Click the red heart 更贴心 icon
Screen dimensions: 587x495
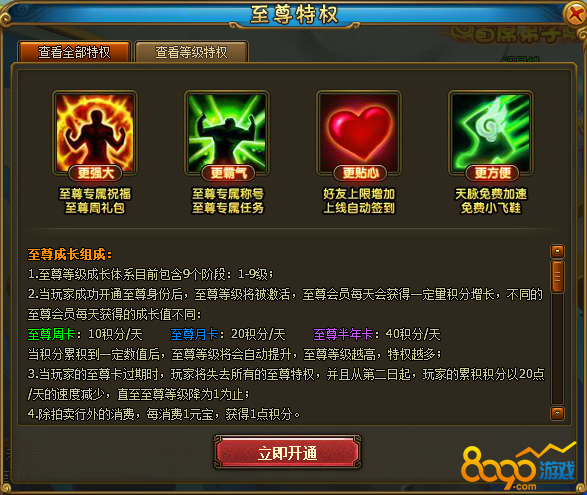(x=359, y=131)
